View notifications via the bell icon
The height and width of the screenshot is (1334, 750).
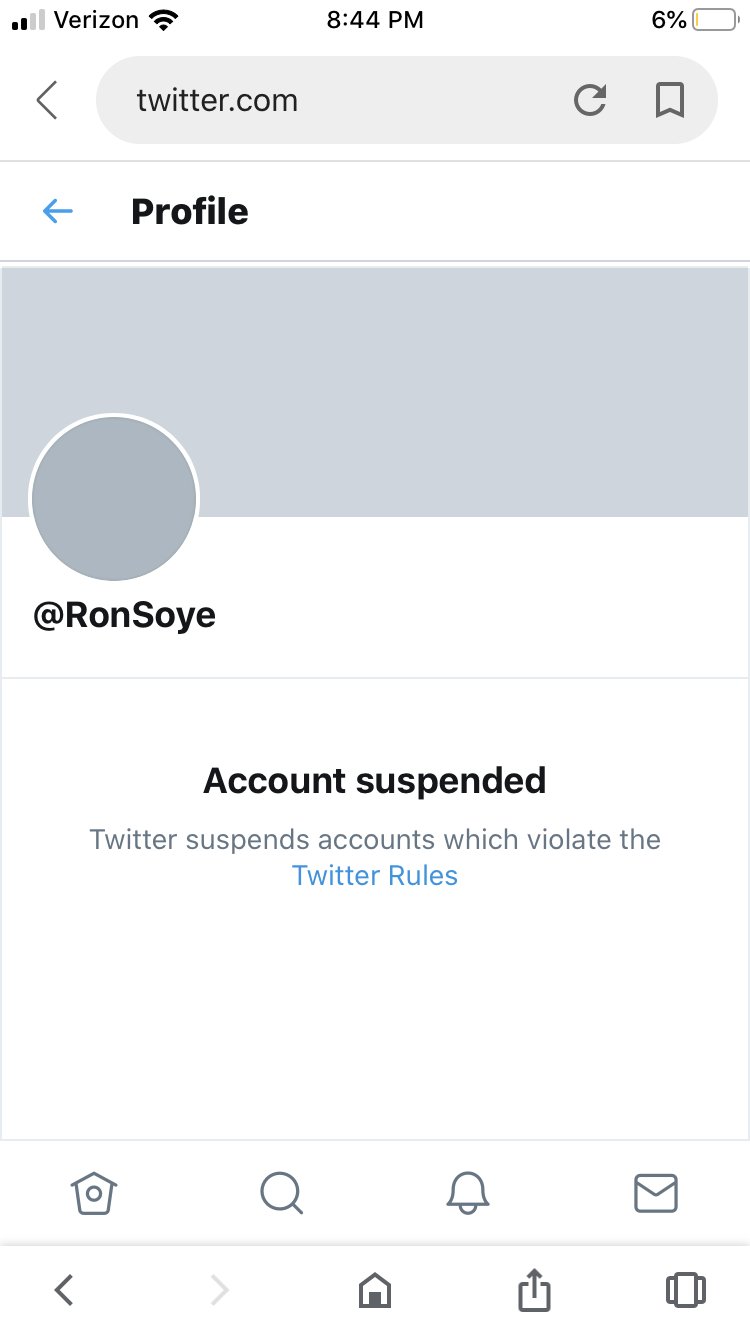(x=468, y=1192)
